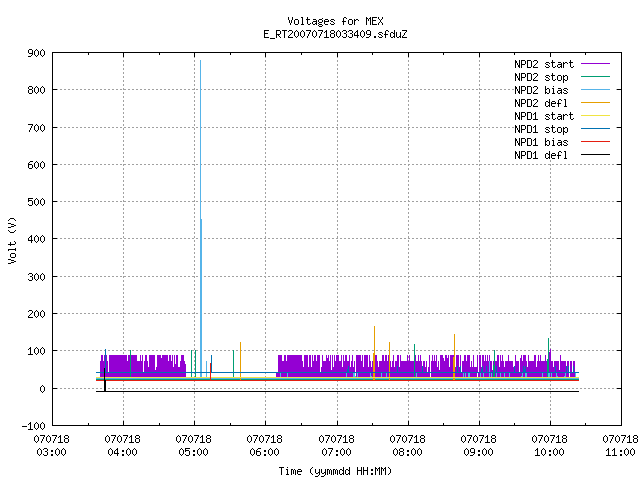Click the y-axis value 0

point(42,389)
